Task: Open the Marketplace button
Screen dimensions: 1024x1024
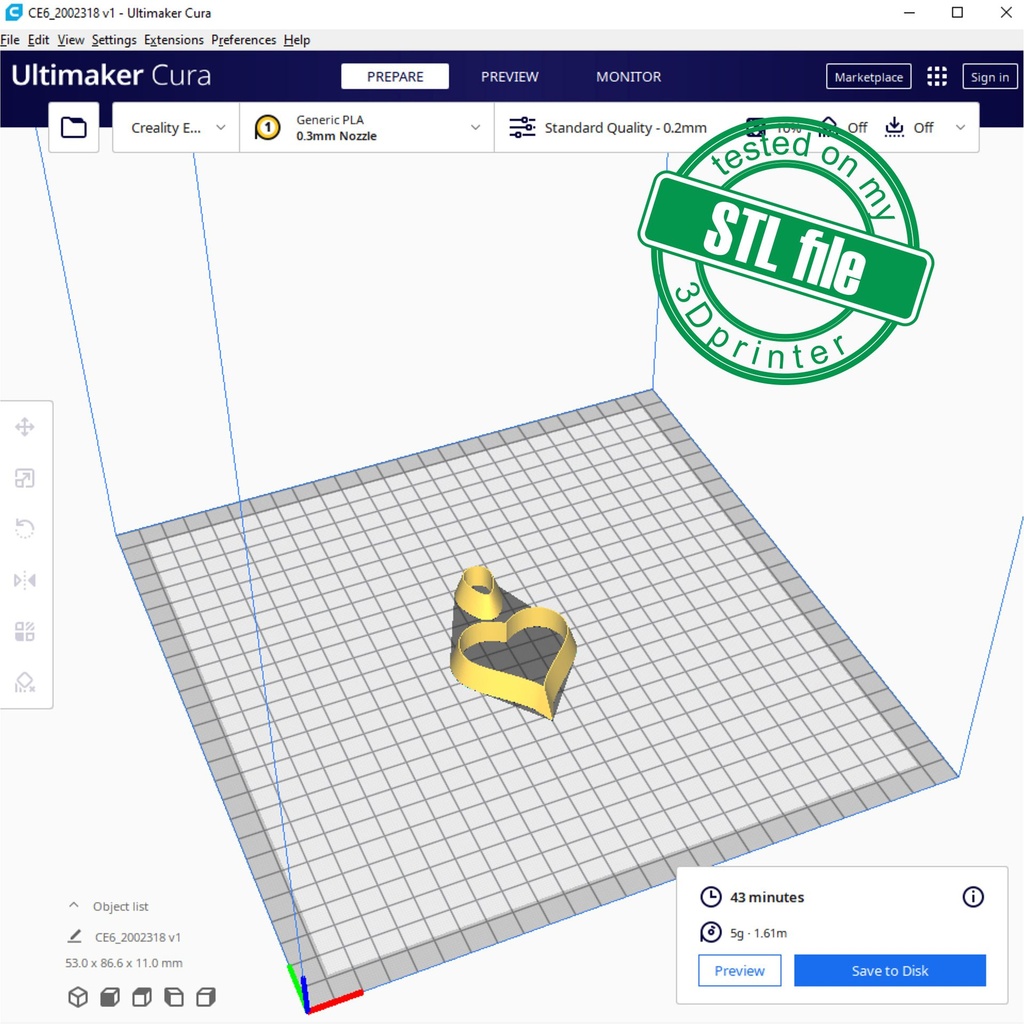Action: [x=868, y=77]
